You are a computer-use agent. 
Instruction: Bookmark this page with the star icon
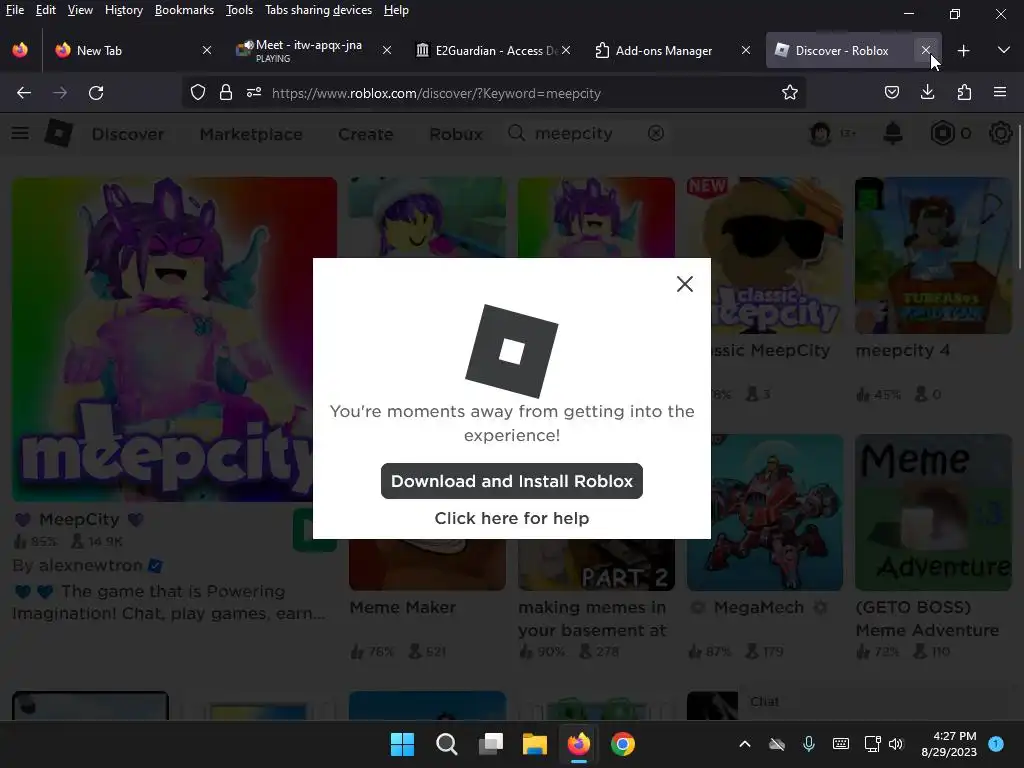point(790,93)
